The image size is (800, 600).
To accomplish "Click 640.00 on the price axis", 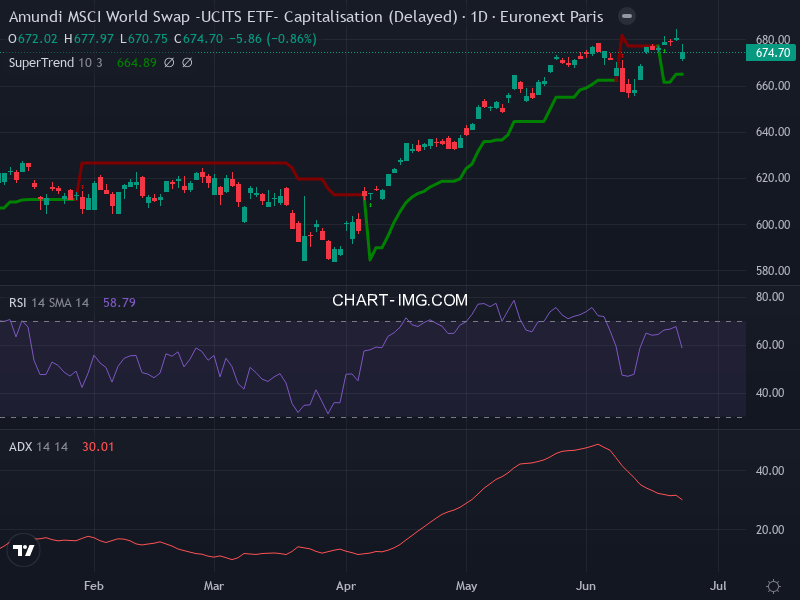I will (x=773, y=132).
